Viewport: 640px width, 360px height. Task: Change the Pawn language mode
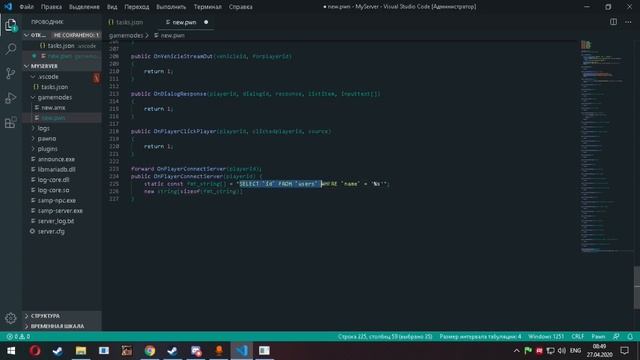598,337
